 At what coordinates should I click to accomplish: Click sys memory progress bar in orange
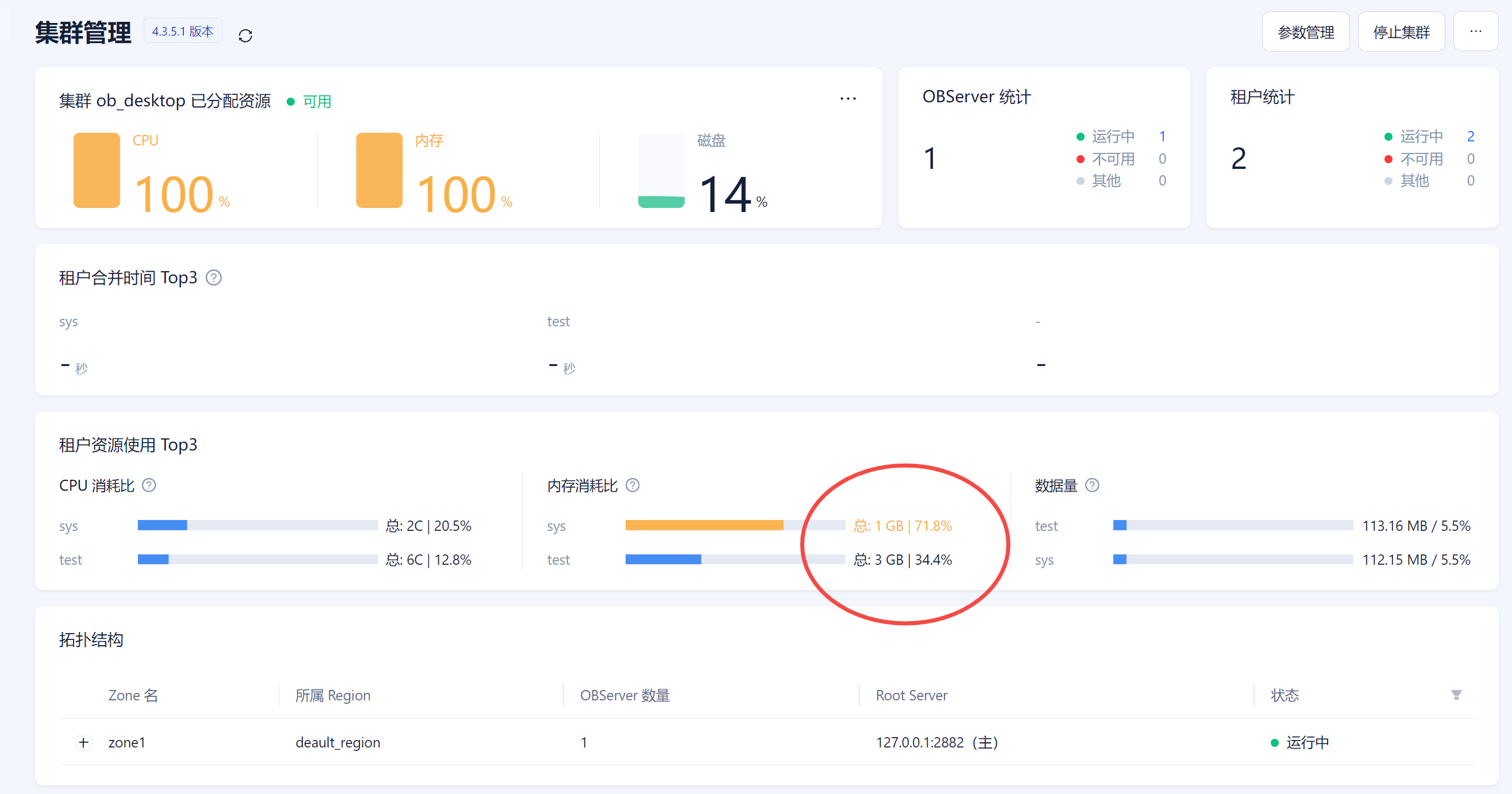click(x=735, y=525)
